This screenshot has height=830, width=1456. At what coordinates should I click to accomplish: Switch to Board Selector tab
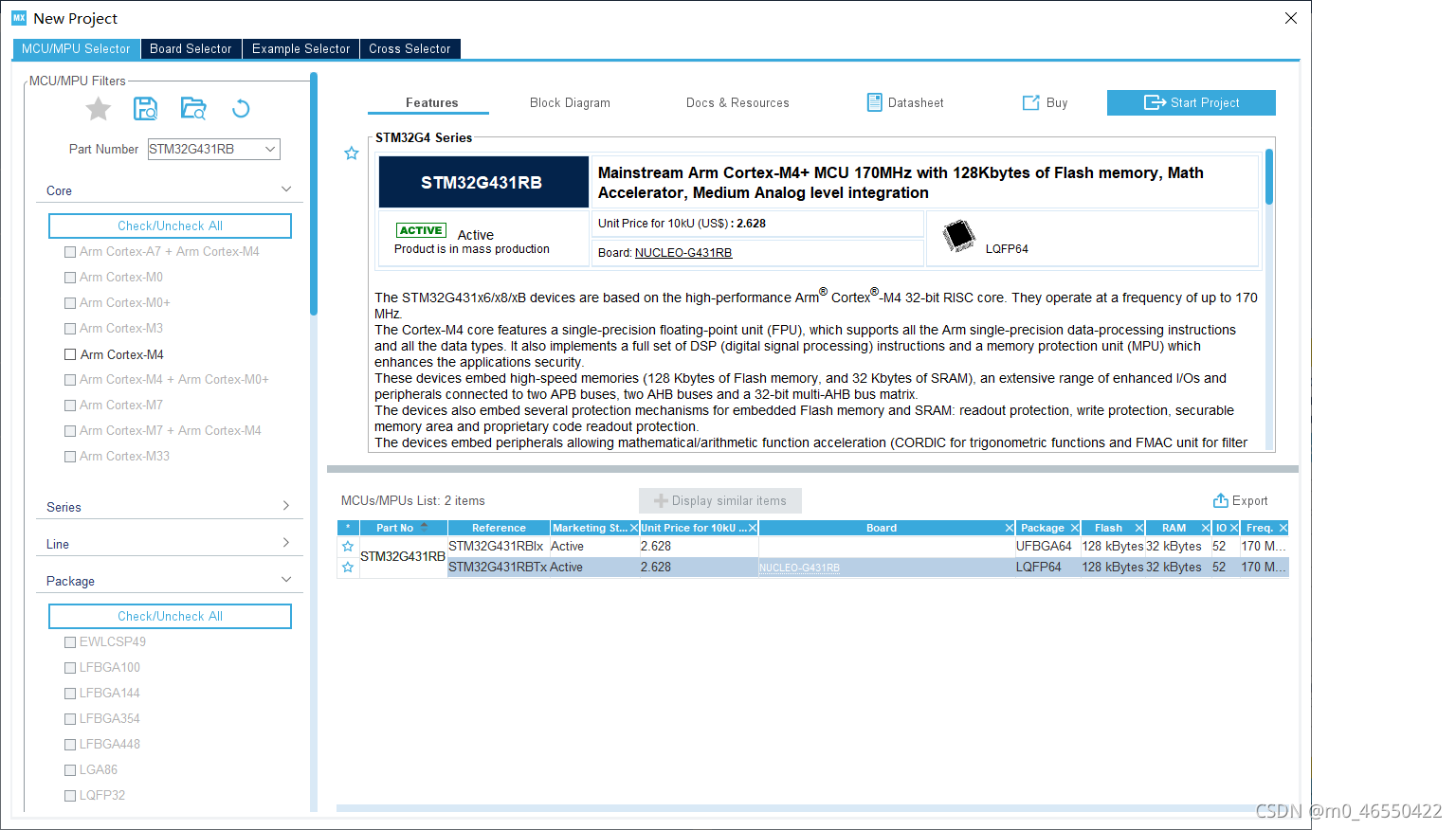(x=191, y=48)
